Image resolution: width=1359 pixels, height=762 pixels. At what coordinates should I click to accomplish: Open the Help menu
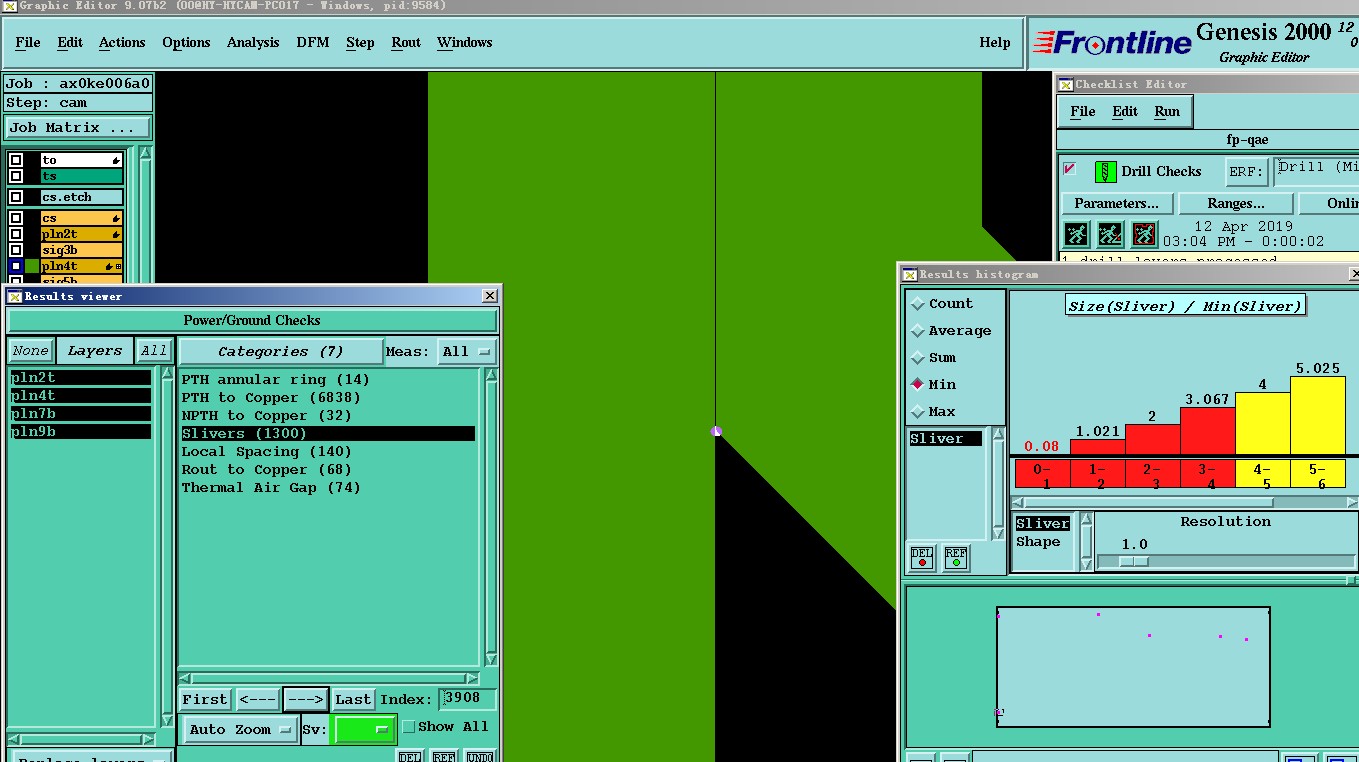point(995,42)
